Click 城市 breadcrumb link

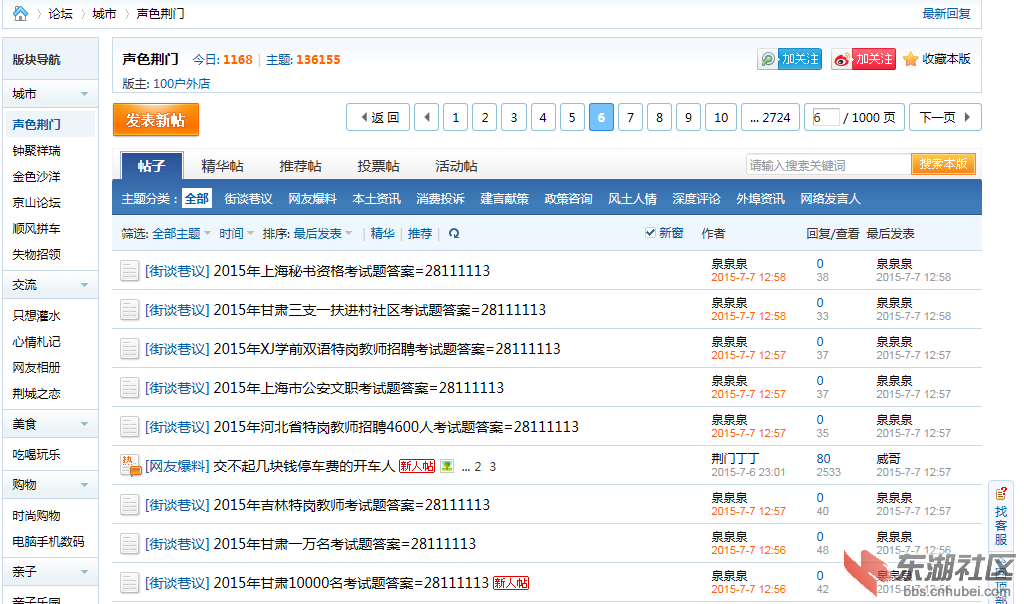104,14
